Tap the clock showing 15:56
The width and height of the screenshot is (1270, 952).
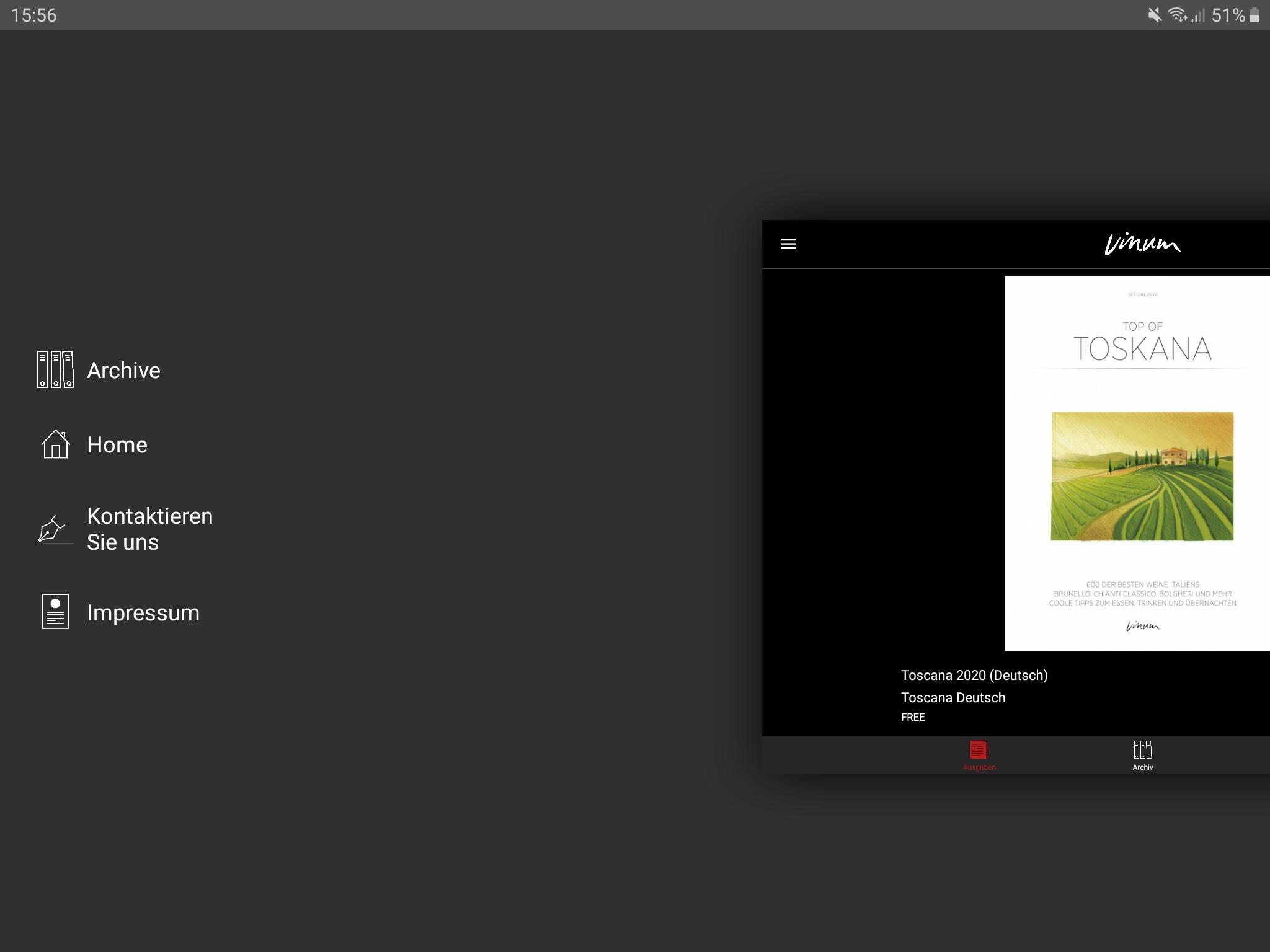[x=33, y=15]
